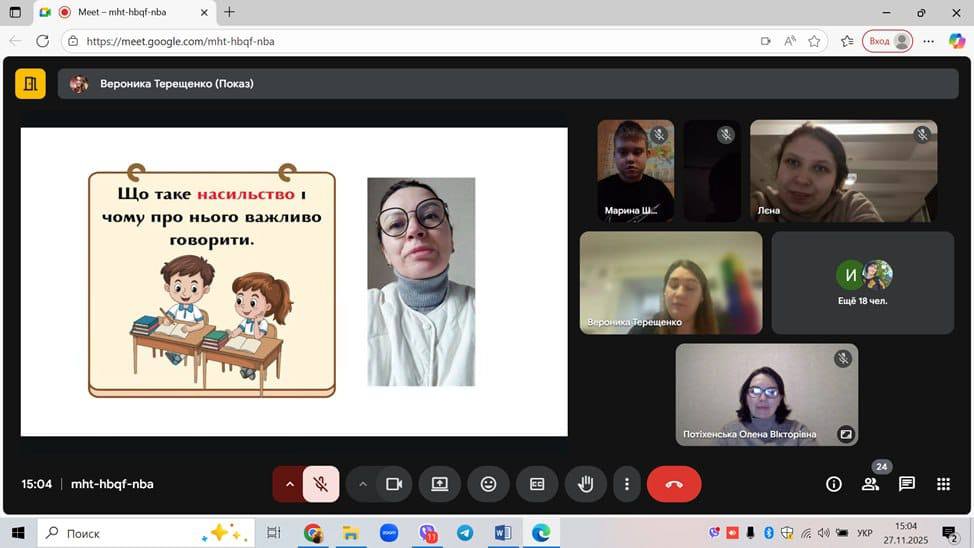The image size is (974, 548).
Task: Leave the call with red hang-up button
Action: point(674,484)
